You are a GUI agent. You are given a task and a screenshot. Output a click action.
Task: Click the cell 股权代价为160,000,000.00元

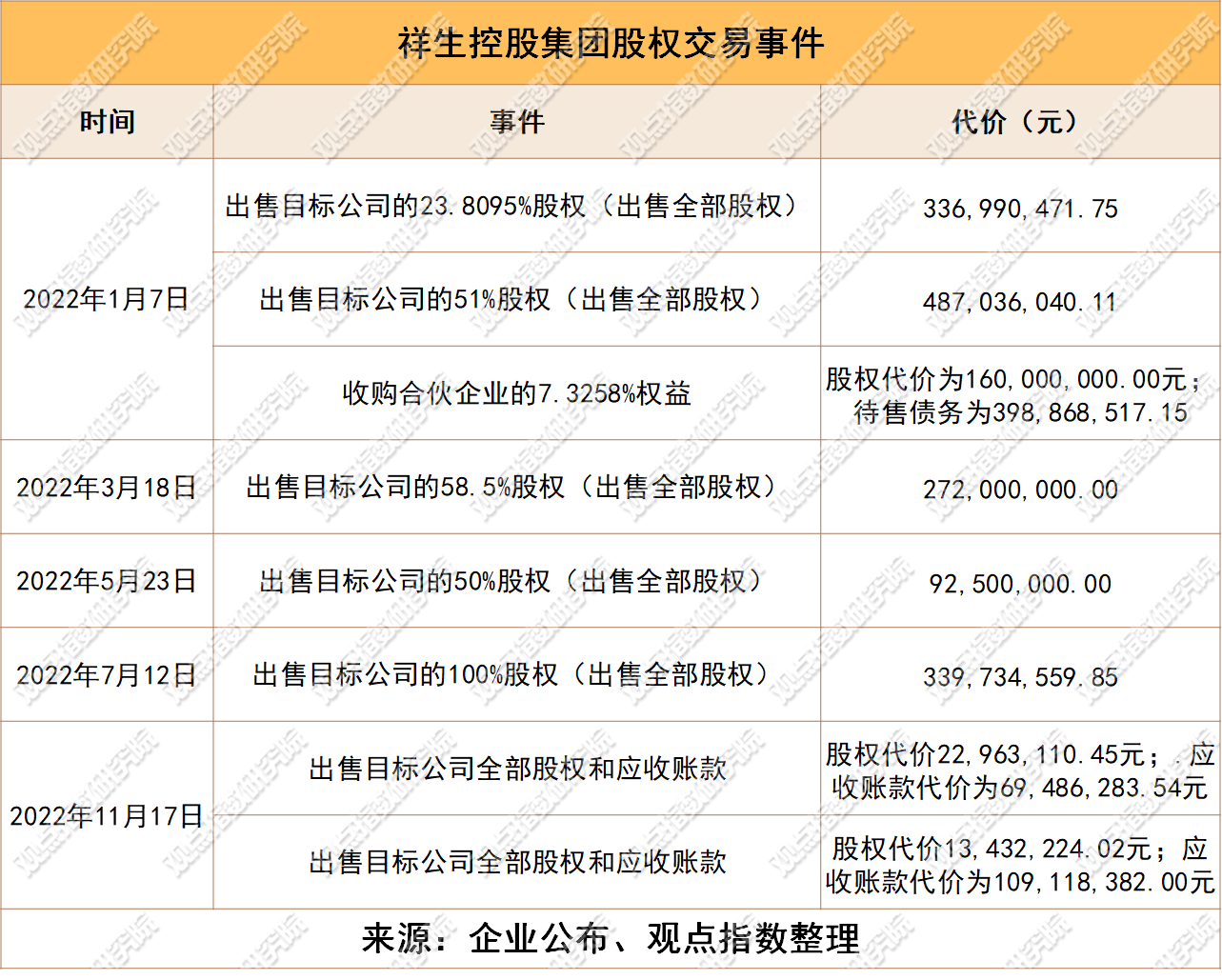(x=1020, y=395)
